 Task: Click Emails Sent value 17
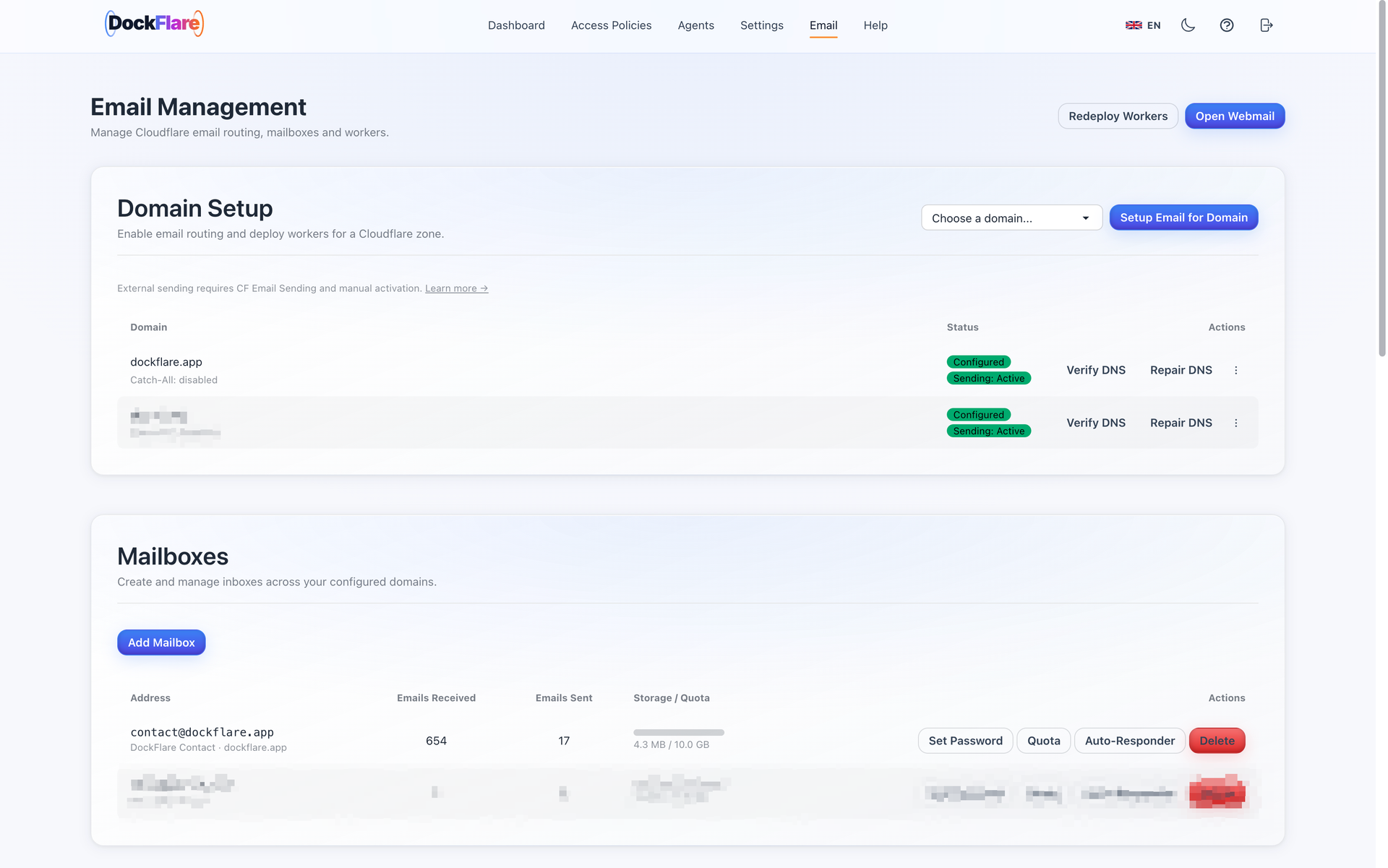[564, 741]
